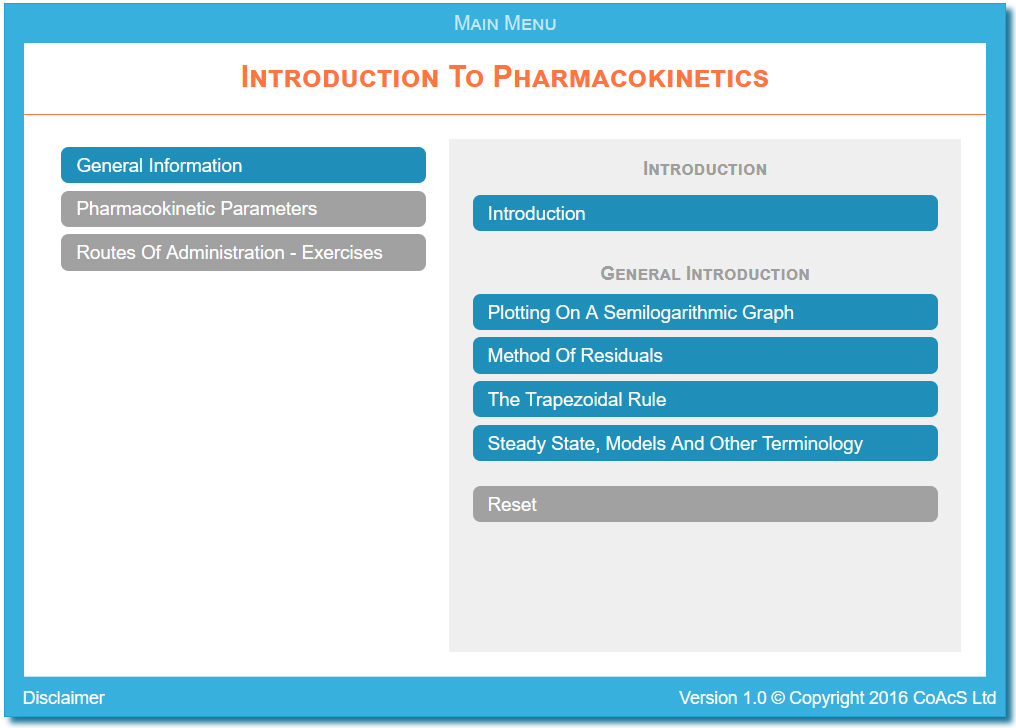This screenshot has height=728, width=1016.
Task: Open the Disclaimer link in footer
Action: point(64,698)
